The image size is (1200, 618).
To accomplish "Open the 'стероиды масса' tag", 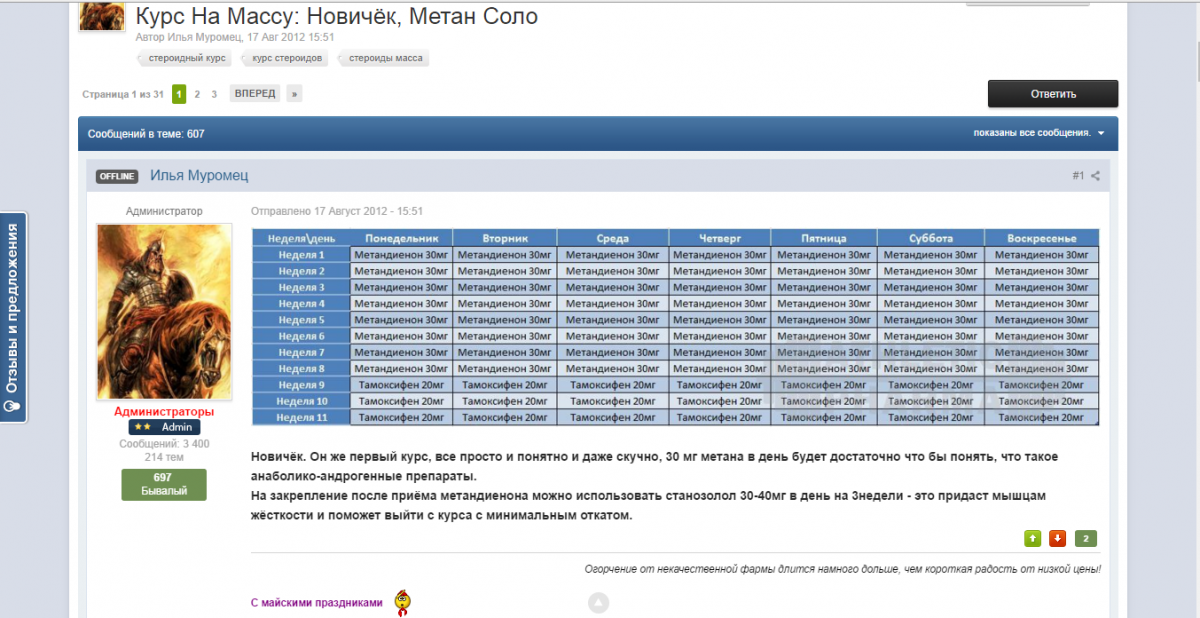I will coord(386,58).
